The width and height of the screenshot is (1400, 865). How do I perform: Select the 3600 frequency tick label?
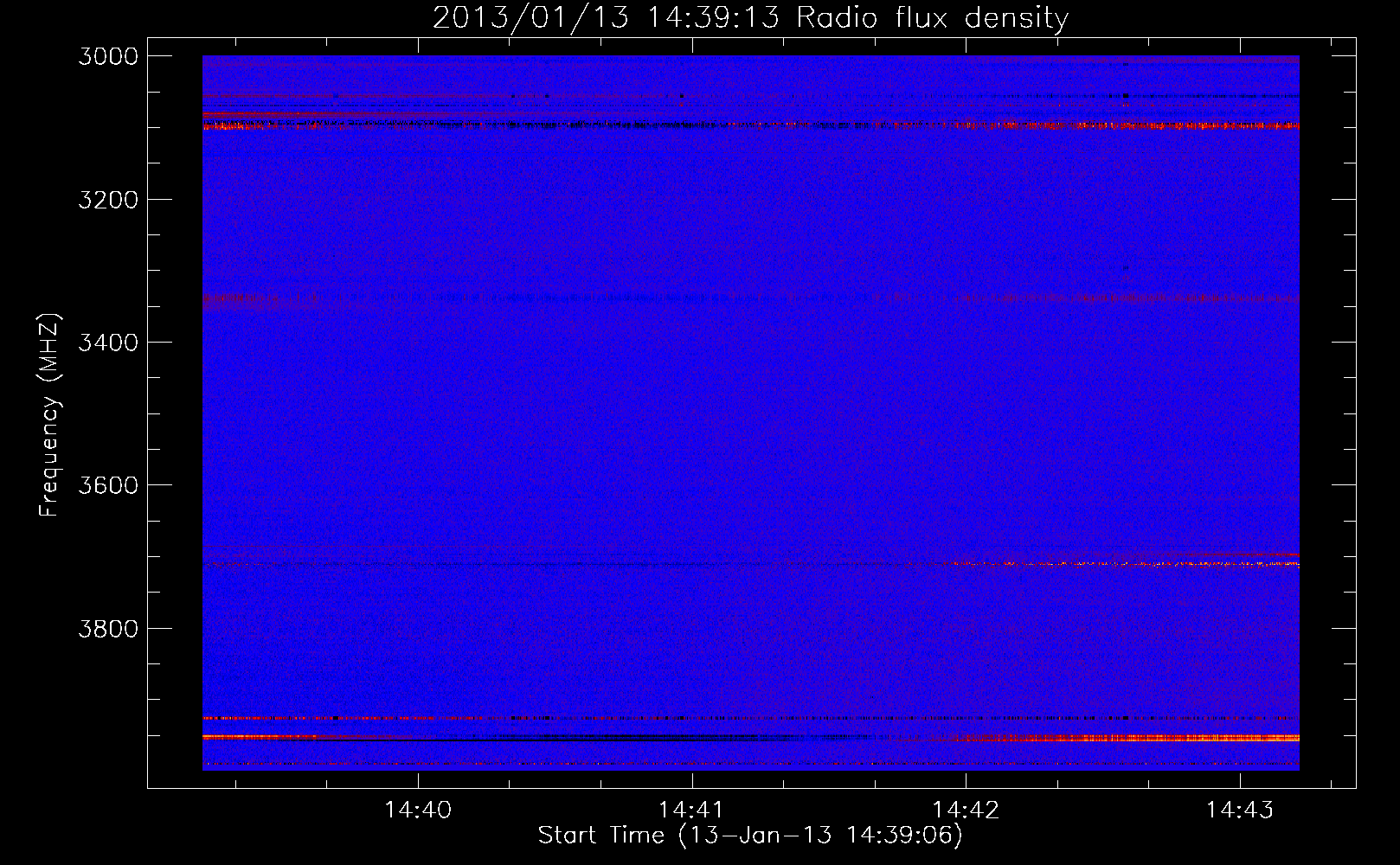tap(108, 485)
